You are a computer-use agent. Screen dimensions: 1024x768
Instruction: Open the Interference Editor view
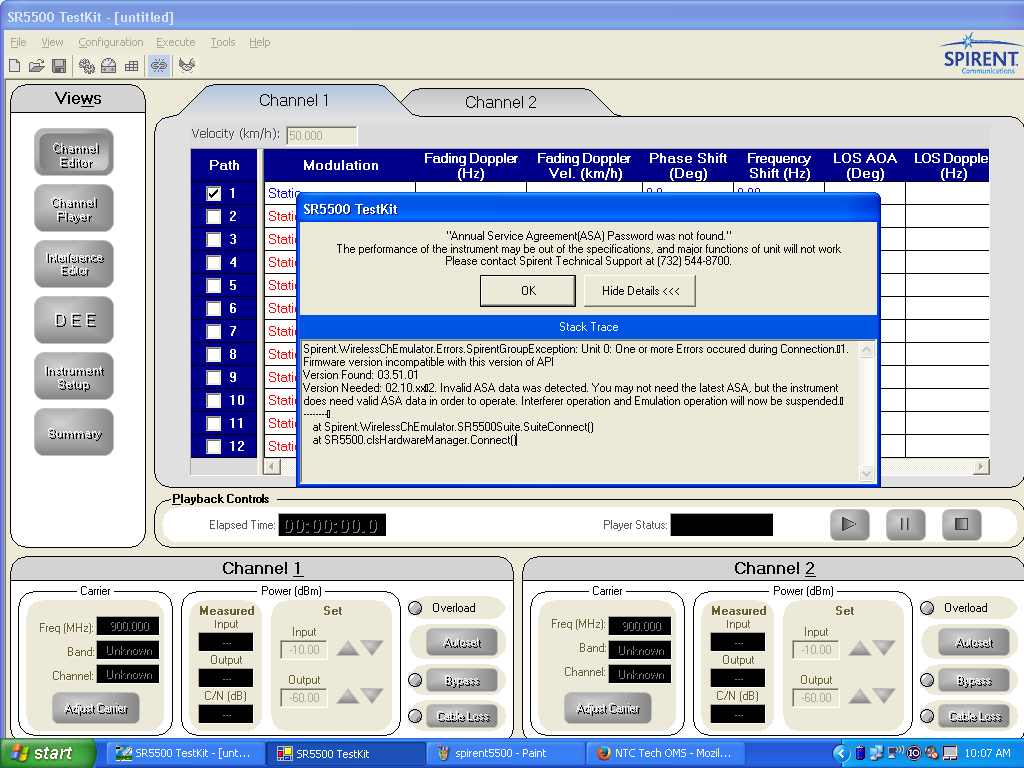click(74, 264)
